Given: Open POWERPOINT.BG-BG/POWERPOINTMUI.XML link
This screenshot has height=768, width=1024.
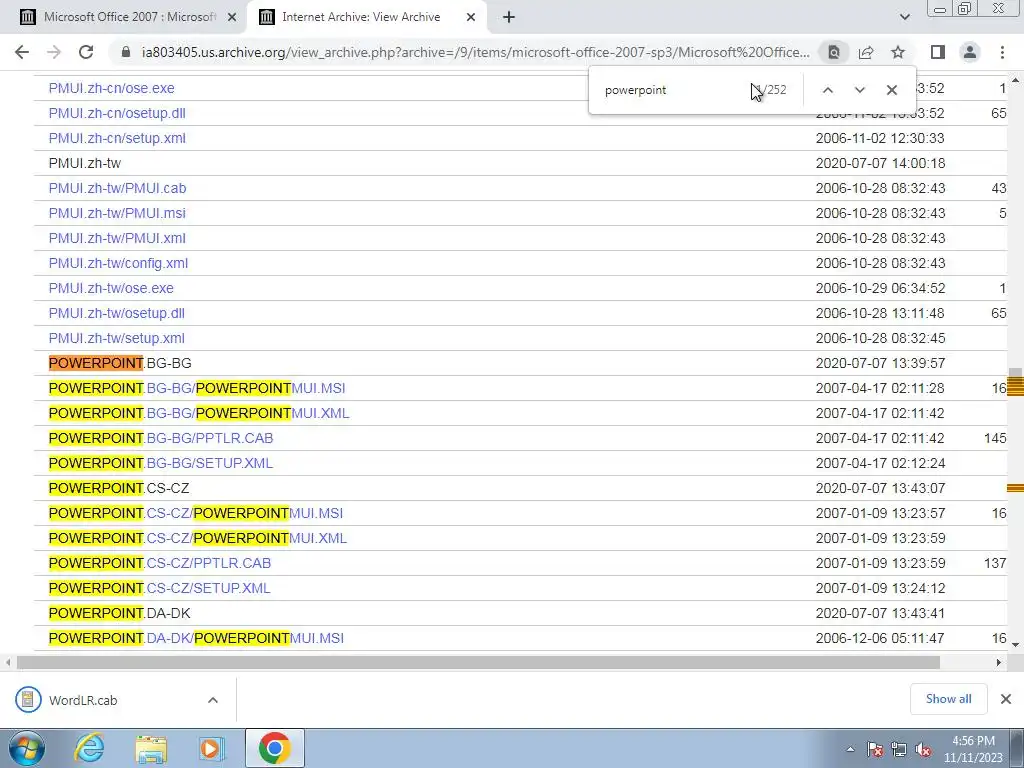Looking at the screenshot, I should coord(199,413).
